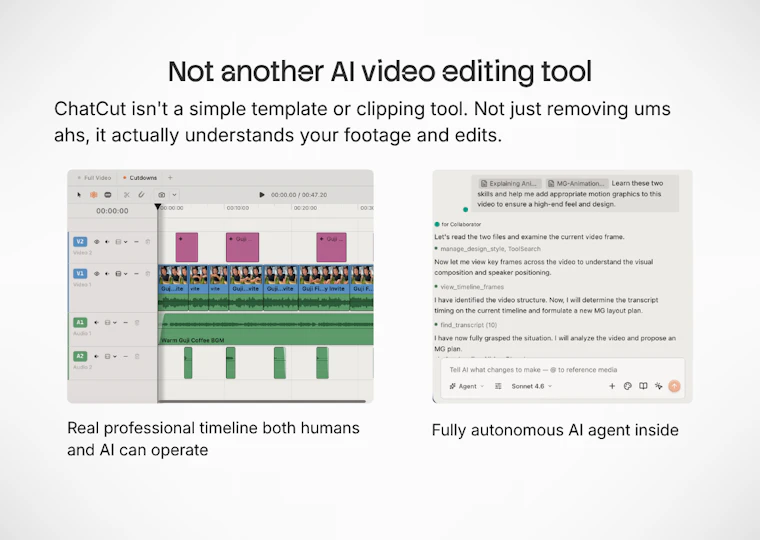The width and height of the screenshot is (760, 540).
Task: Open the 'MG-Animation...' attached file chip
Action: pyautogui.click(x=577, y=183)
